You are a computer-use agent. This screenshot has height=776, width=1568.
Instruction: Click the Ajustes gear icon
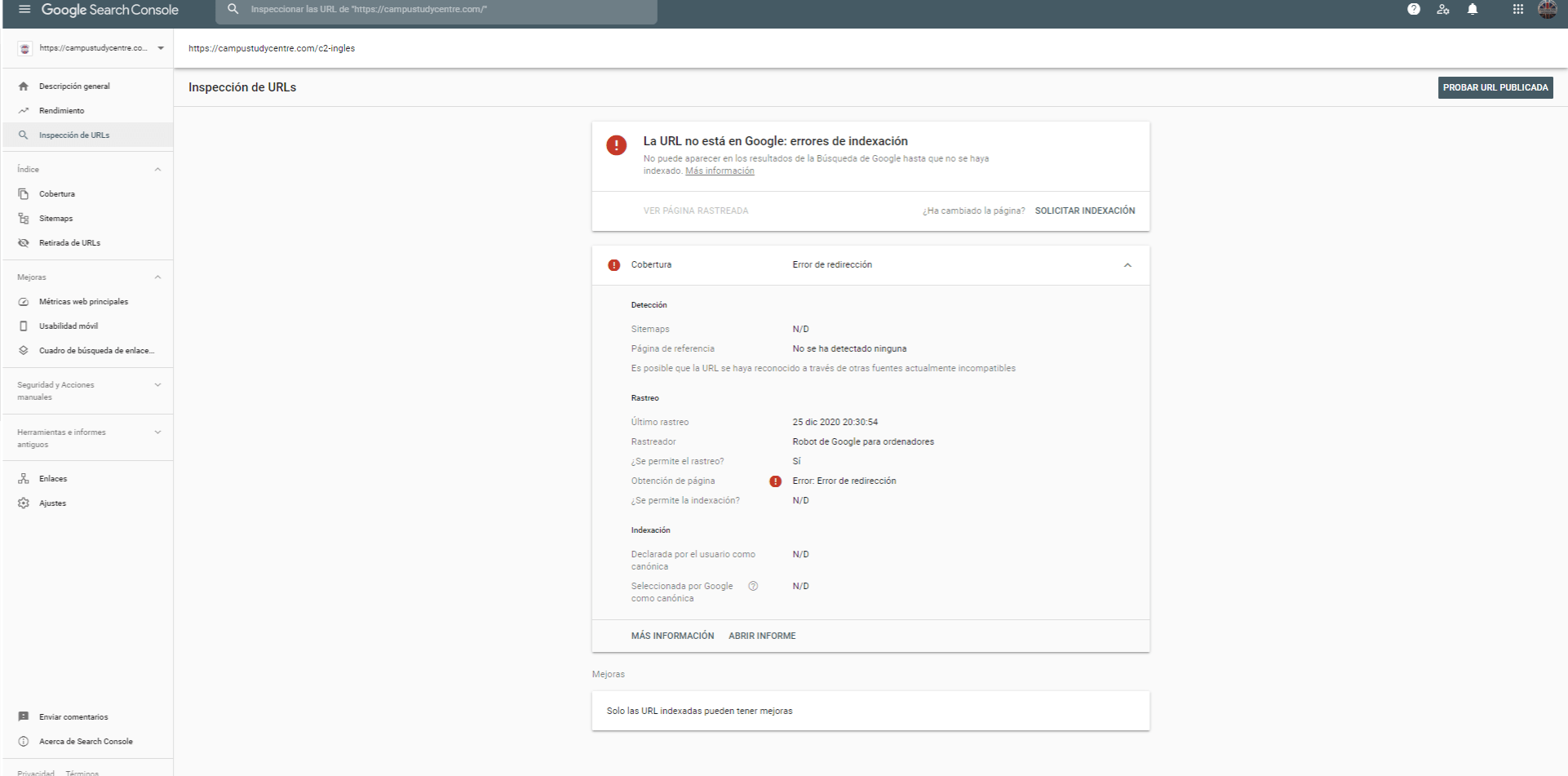(x=24, y=503)
